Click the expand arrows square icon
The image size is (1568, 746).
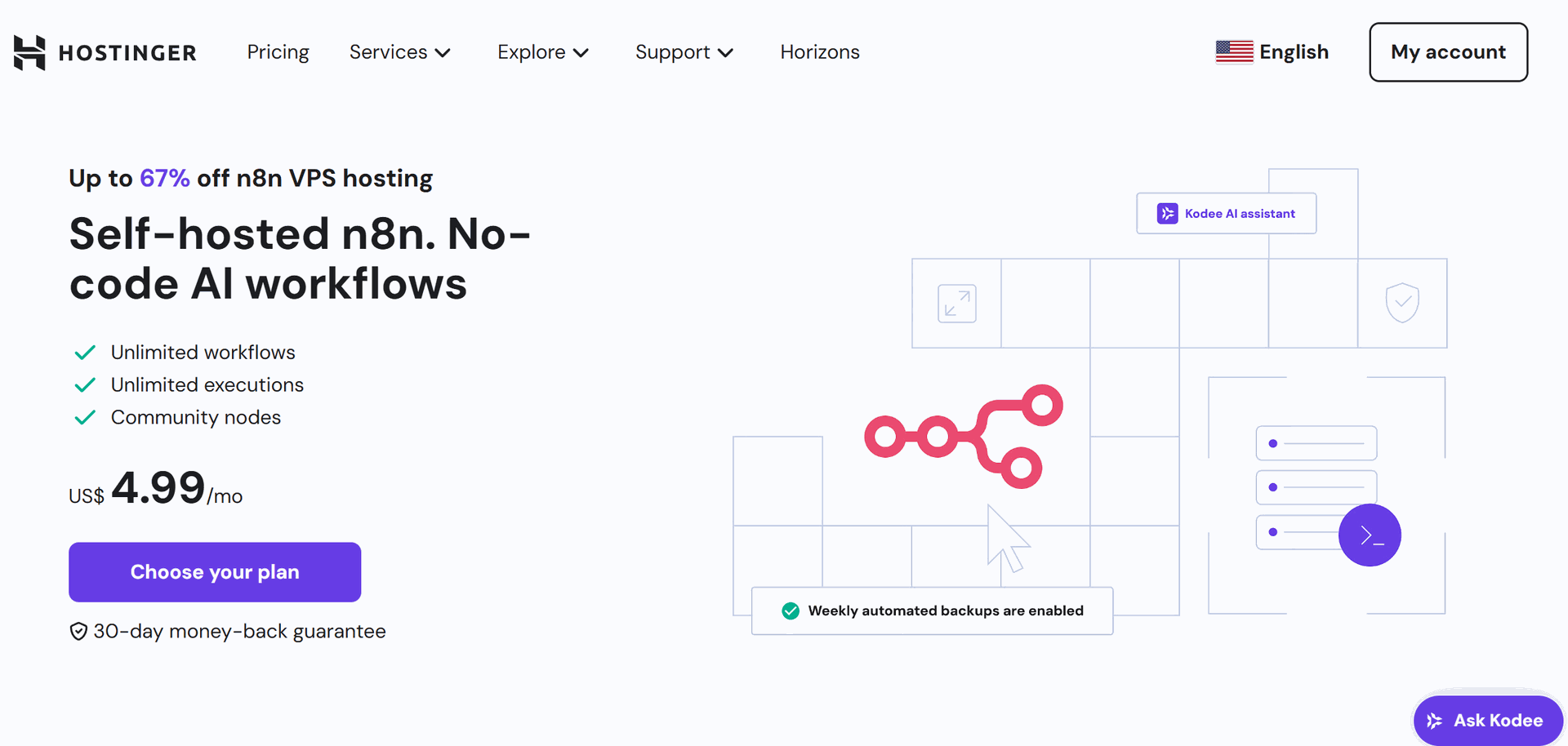[957, 304]
